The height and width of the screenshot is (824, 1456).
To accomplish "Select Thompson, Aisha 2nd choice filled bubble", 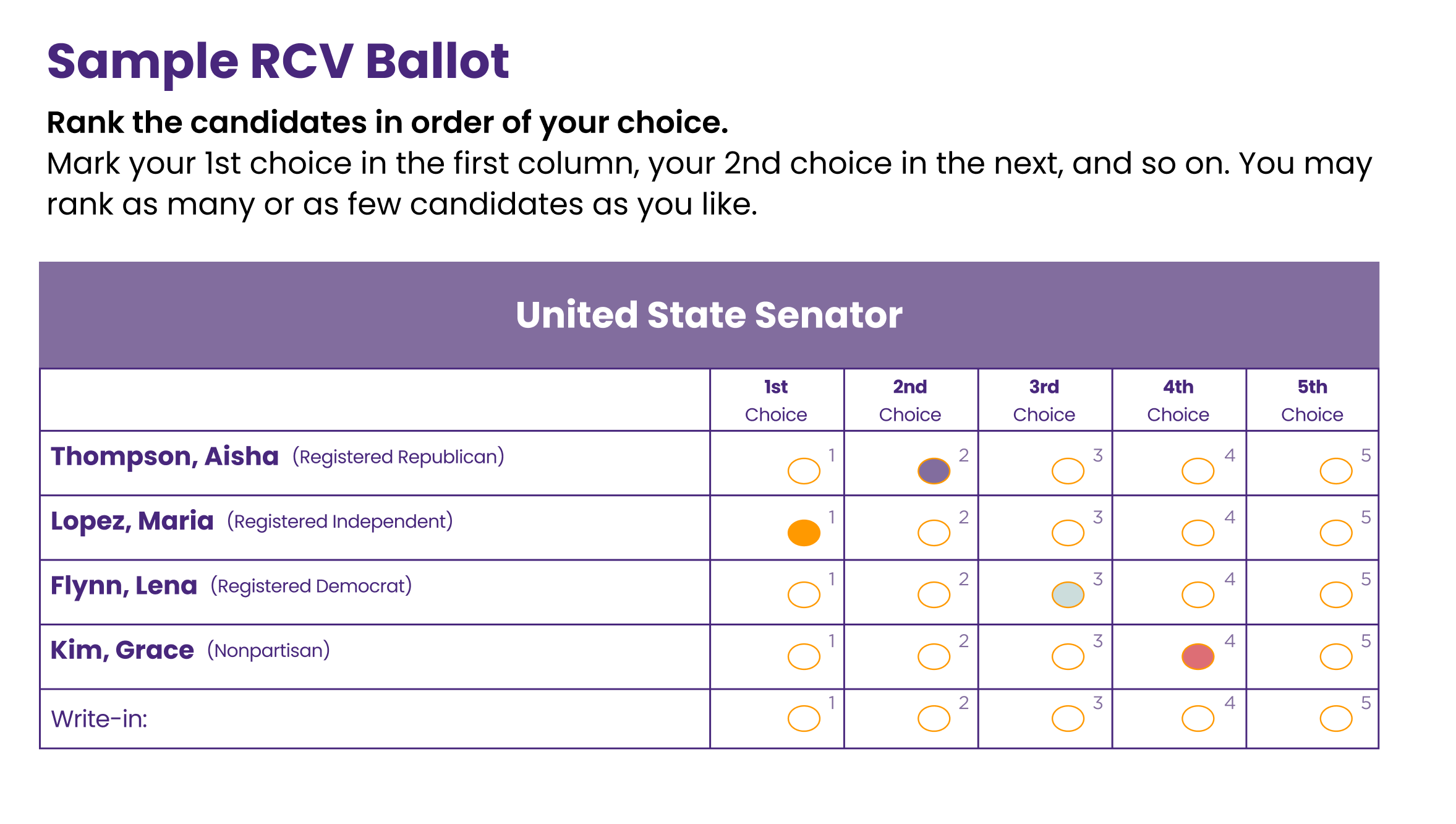I will [x=934, y=471].
